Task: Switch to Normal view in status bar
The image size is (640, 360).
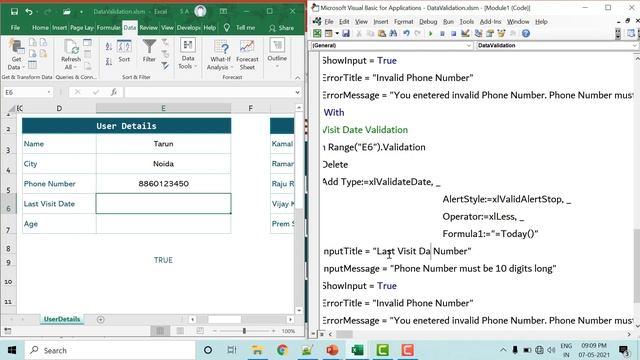Action: tap(160, 331)
